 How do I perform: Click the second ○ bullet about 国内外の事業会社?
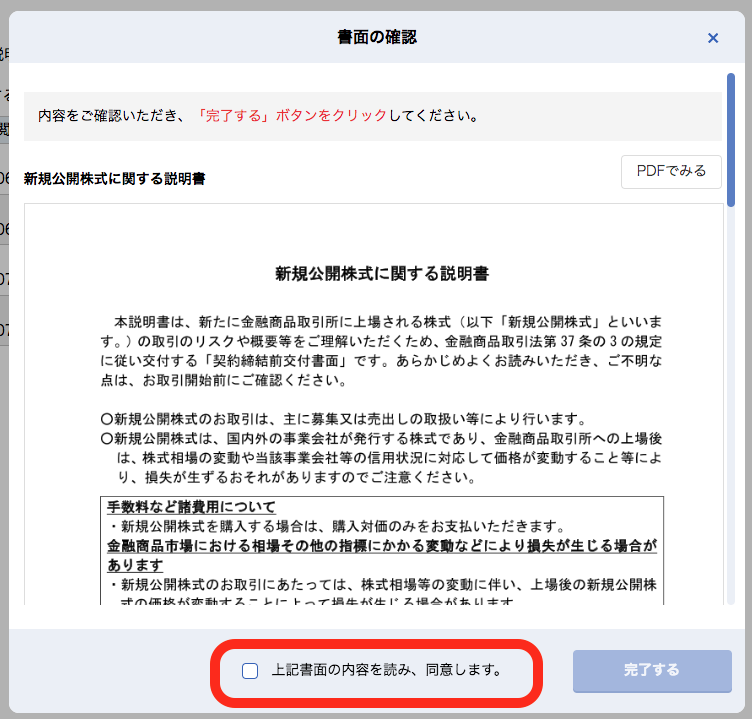tap(381, 439)
